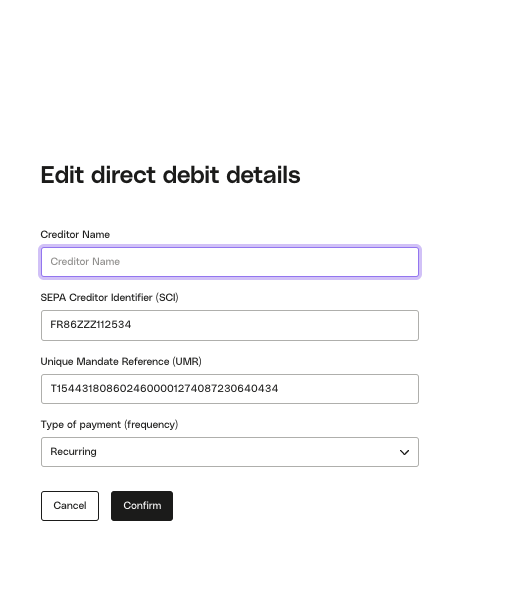
Task: Open the Type of payment dropdown
Action: click(230, 452)
